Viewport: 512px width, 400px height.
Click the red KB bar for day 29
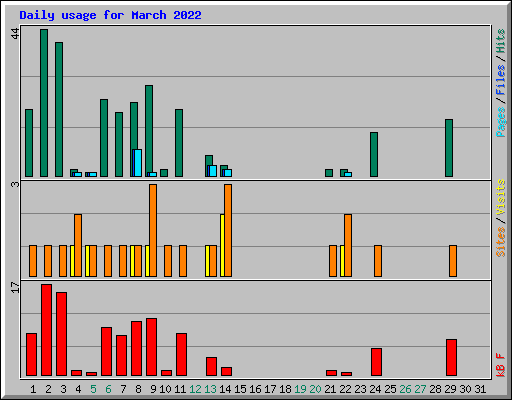[x=452, y=358]
